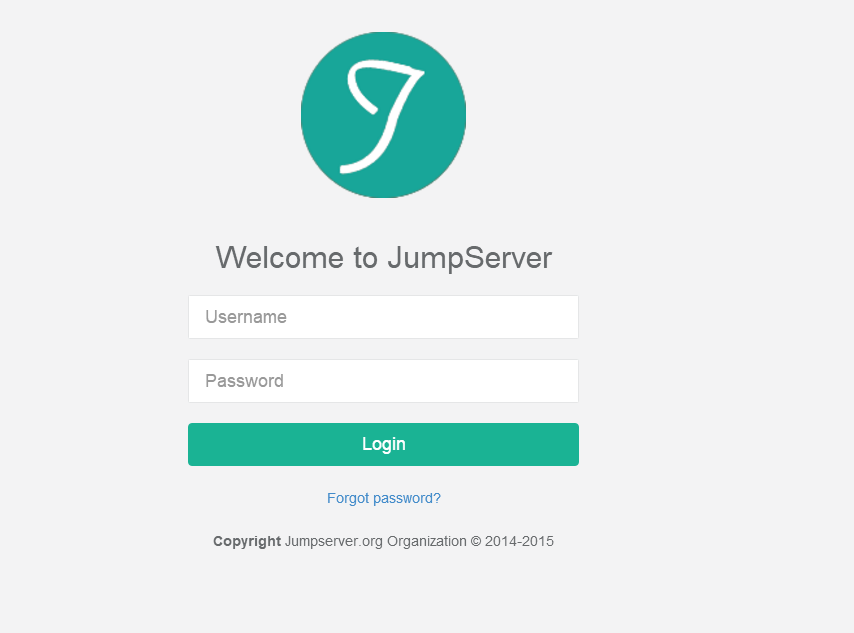This screenshot has height=633, width=854.
Task: Click the bold Copyright word in footer
Action: pos(247,541)
